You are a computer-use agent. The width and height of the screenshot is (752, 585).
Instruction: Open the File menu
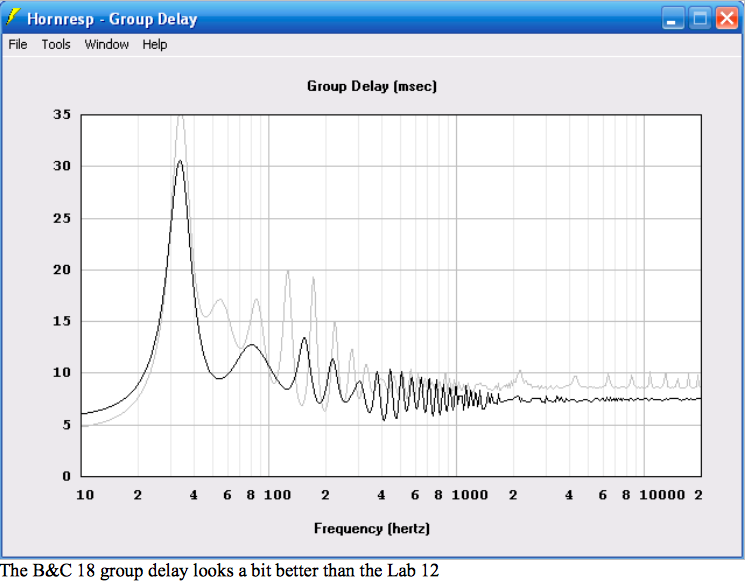[x=18, y=45]
